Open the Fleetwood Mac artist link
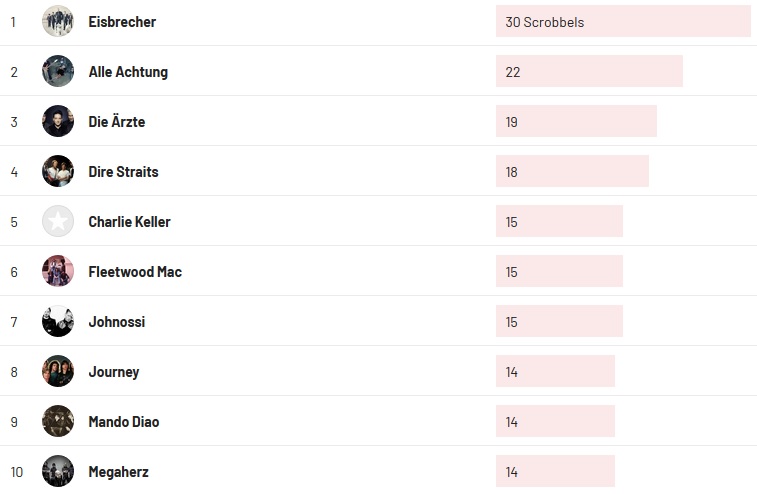Viewport: 757px width, 494px height. [x=135, y=272]
